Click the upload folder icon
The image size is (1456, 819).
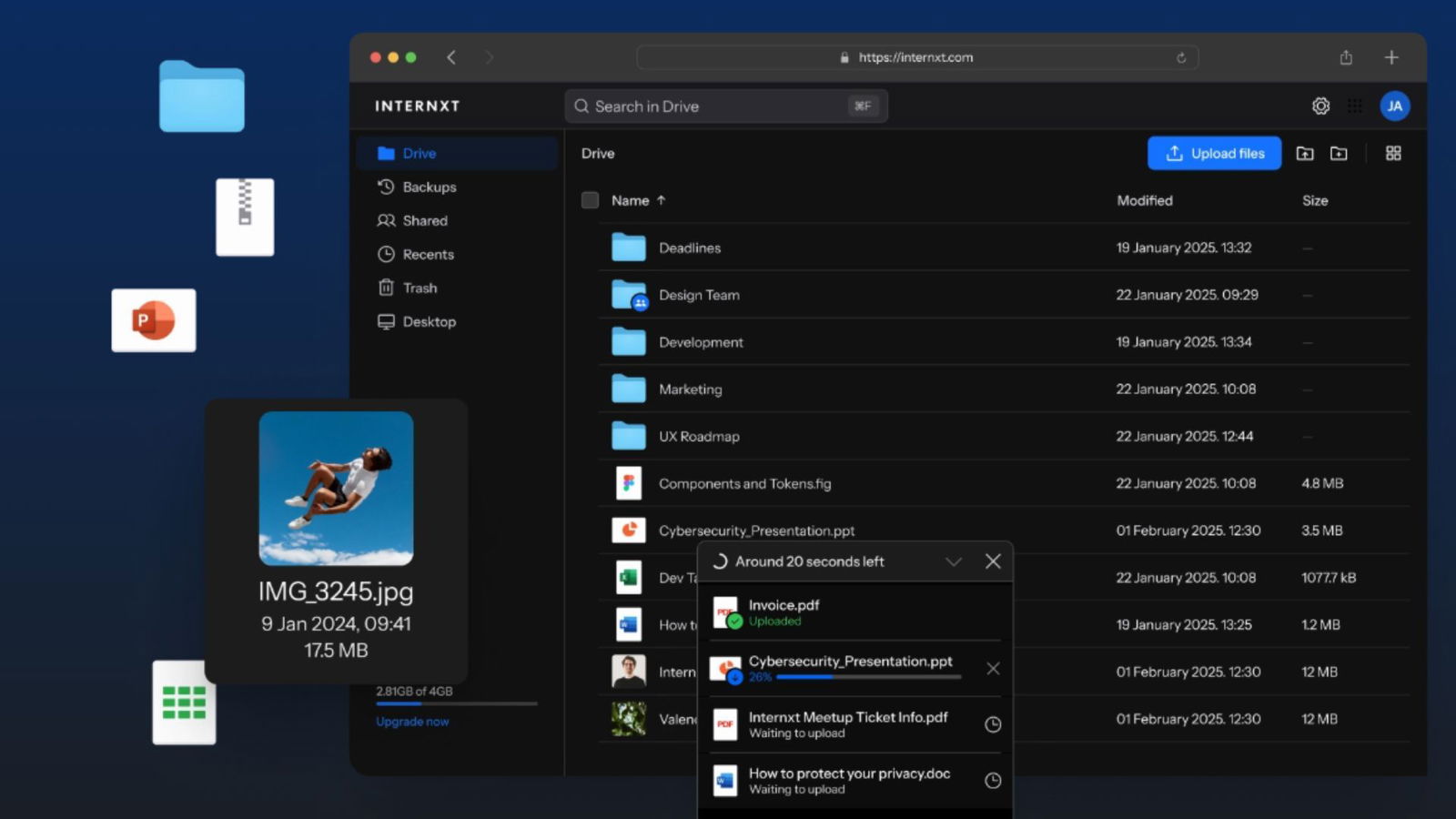point(1305,154)
